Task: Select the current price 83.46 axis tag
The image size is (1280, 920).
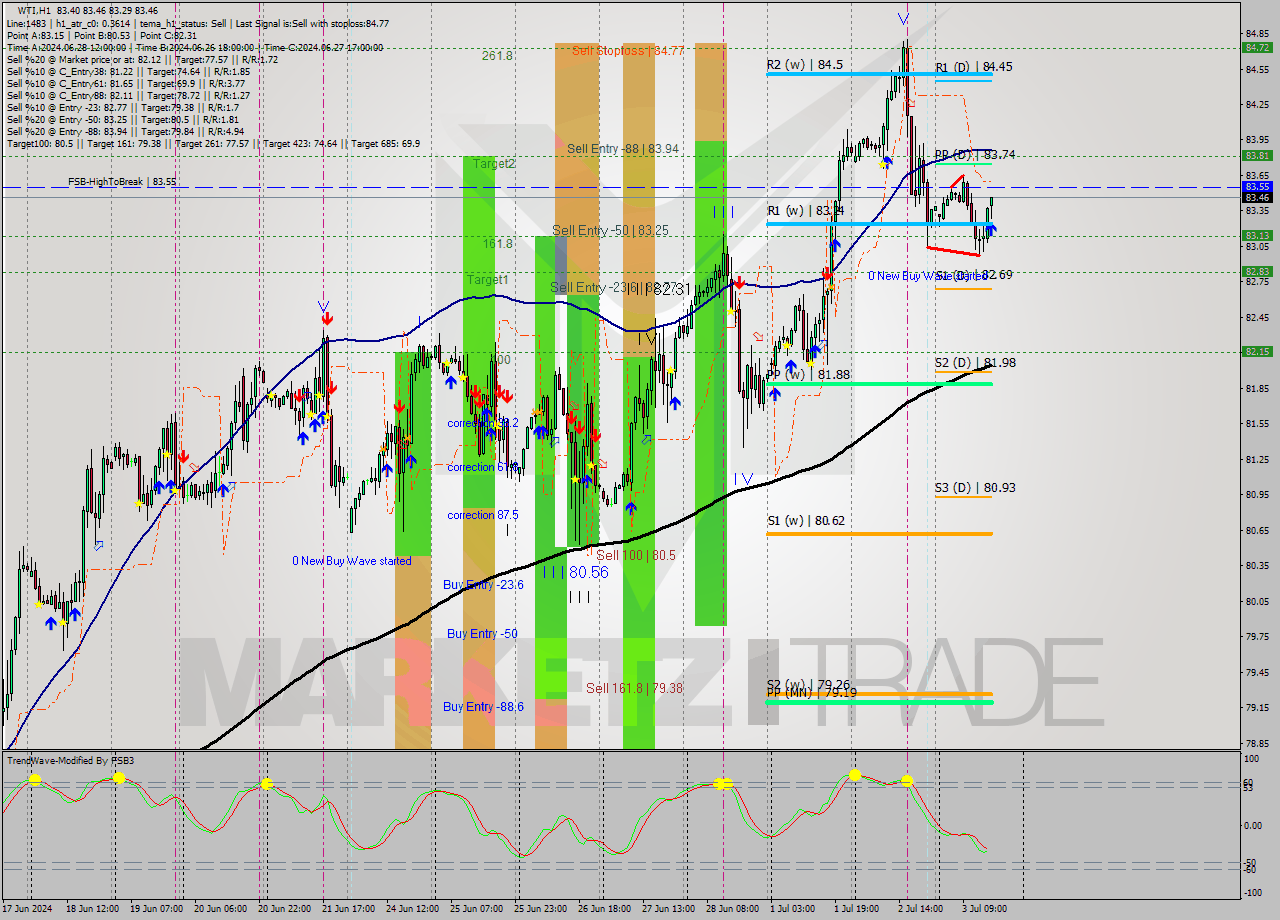Action: coord(1257,198)
